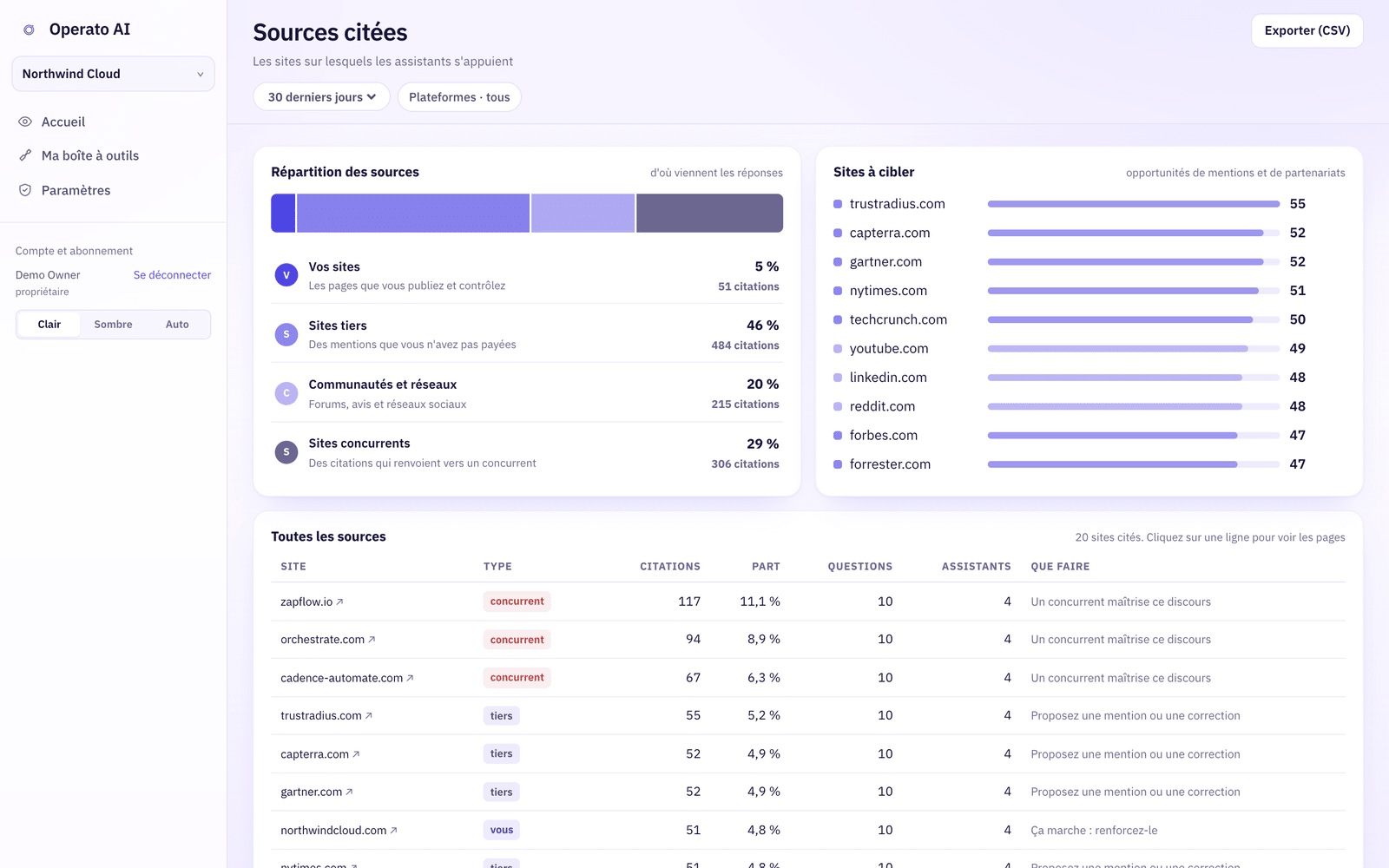Open orchestrate.com external link arrow
This screenshot has height=868, width=1389.
coord(372,640)
